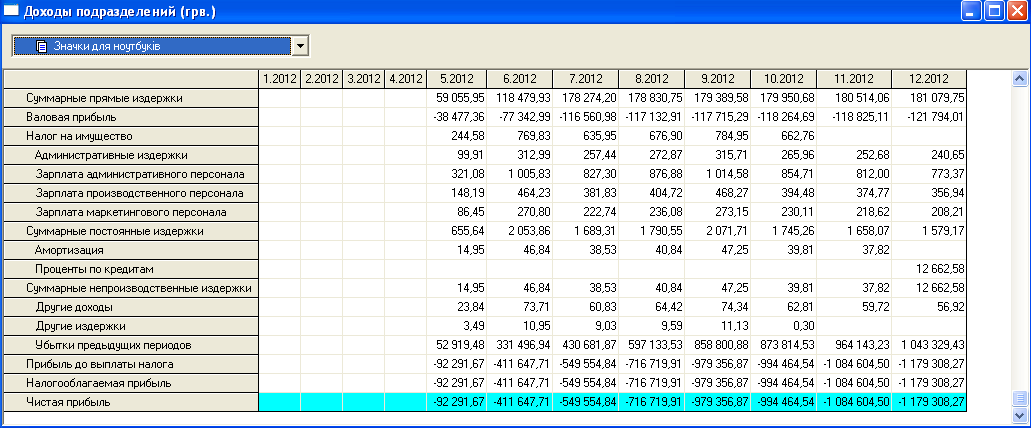Select column header 6.2012
Screen dimensions: 1031x428
tap(520, 79)
